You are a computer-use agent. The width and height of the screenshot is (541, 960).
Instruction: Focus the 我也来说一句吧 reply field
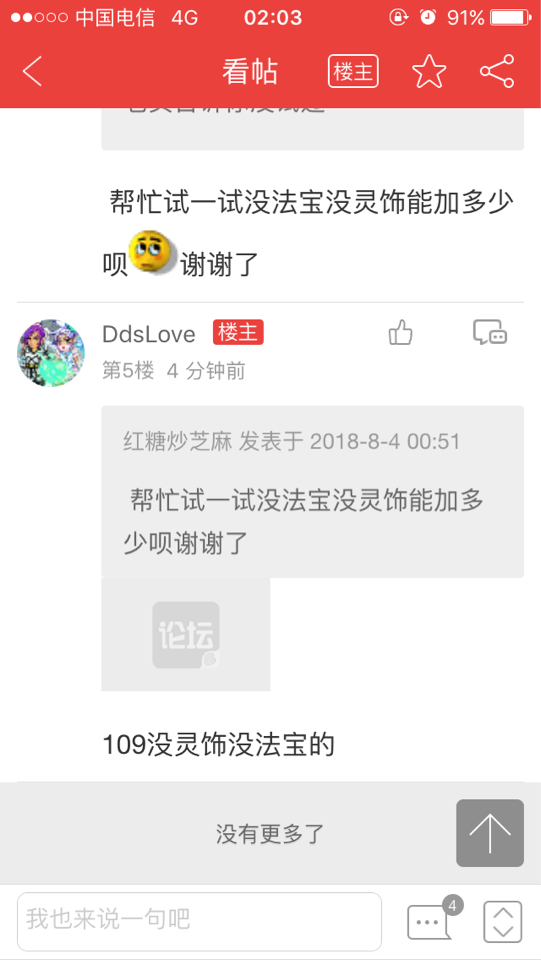[200, 921]
